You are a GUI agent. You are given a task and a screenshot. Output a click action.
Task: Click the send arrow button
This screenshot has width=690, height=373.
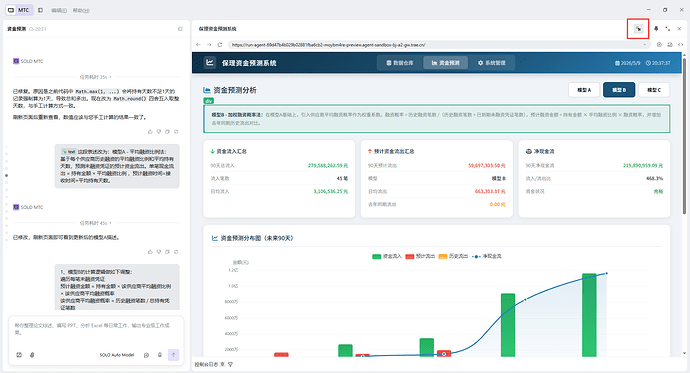pyautogui.click(x=173, y=355)
